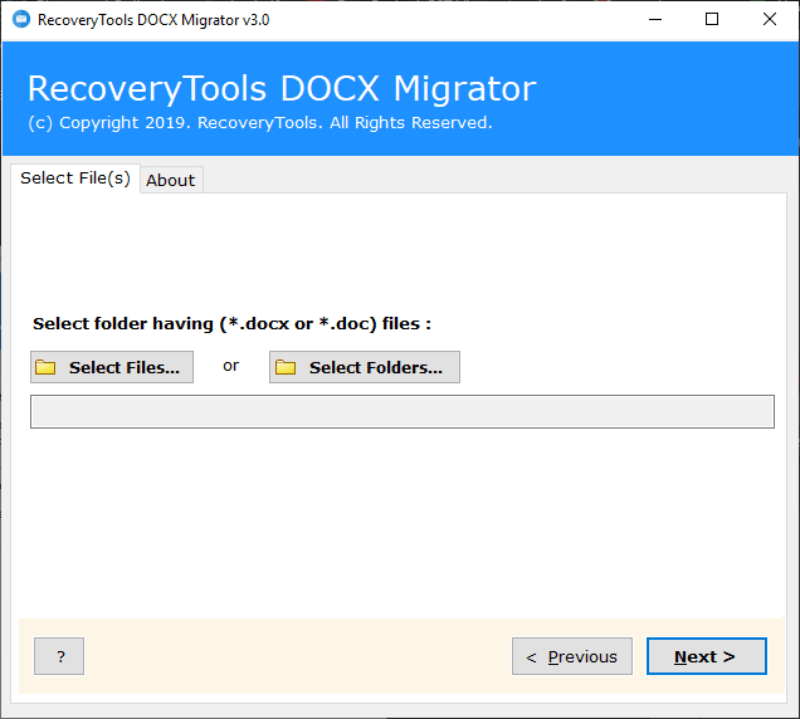This screenshot has height=719, width=800.
Task: Click the bottom action bar area
Action: [x=300, y=656]
